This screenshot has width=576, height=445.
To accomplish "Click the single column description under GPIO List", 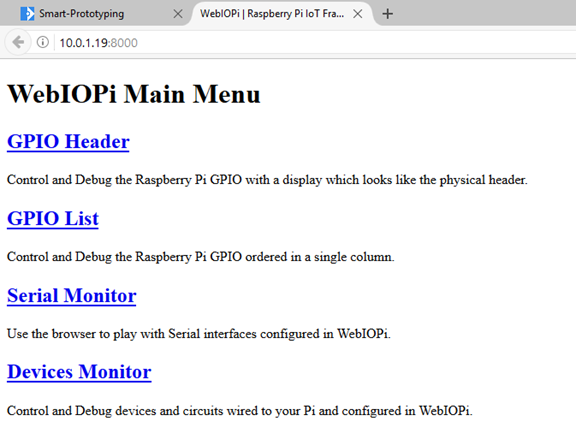I will (201, 256).
